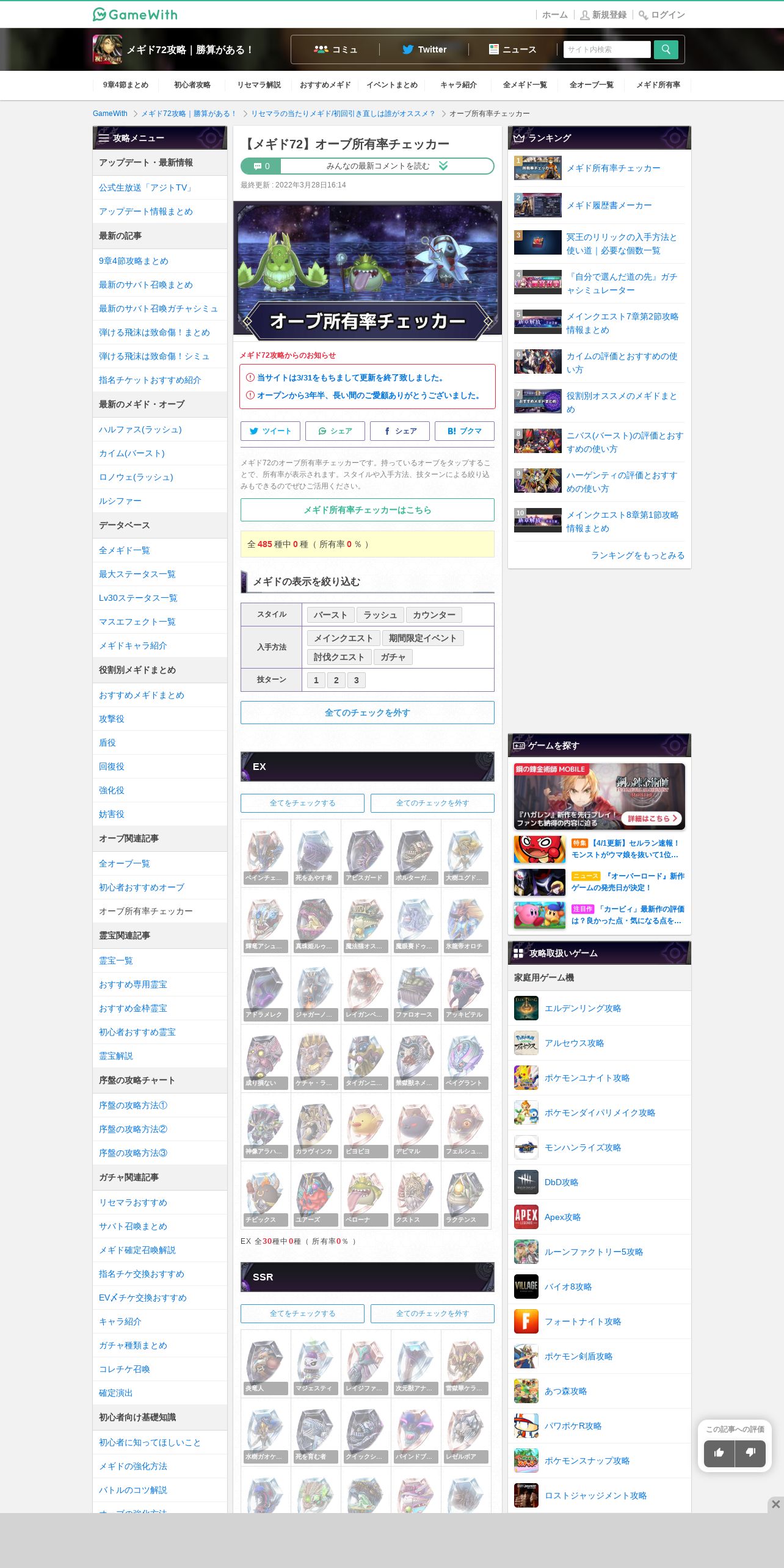The height and width of the screenshot is (1568, 784).
Task: Click the thumbs-up rating button
Action: 719,1453
